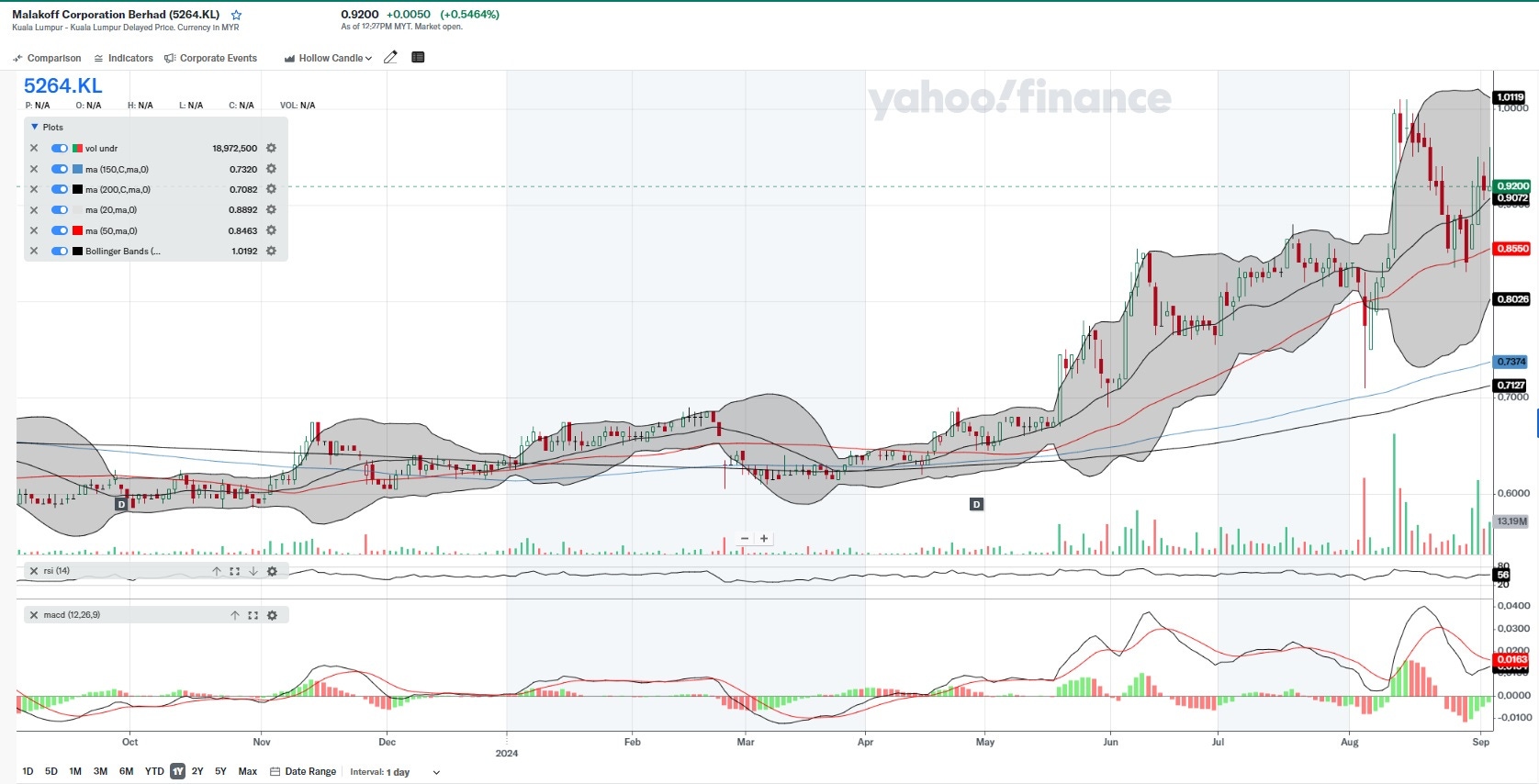Move rsi (14) panel down
The image size is (1539, 784).
[x=253, y=571]
